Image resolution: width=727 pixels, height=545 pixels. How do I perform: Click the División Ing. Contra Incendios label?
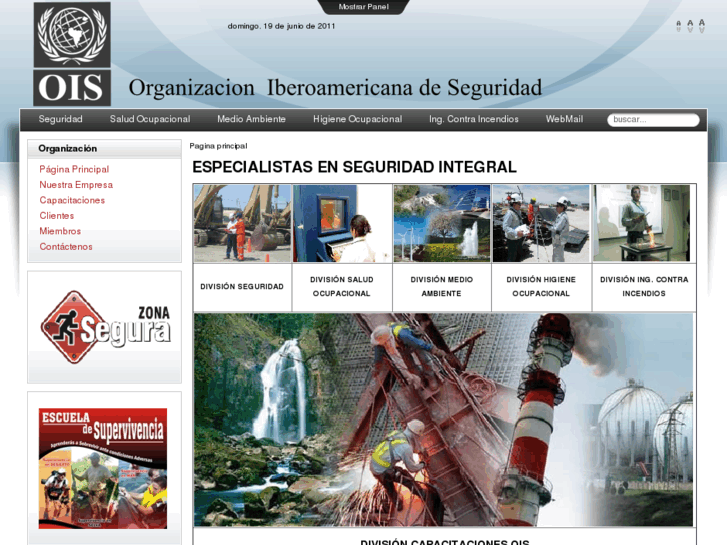click(x=644, y=287)
